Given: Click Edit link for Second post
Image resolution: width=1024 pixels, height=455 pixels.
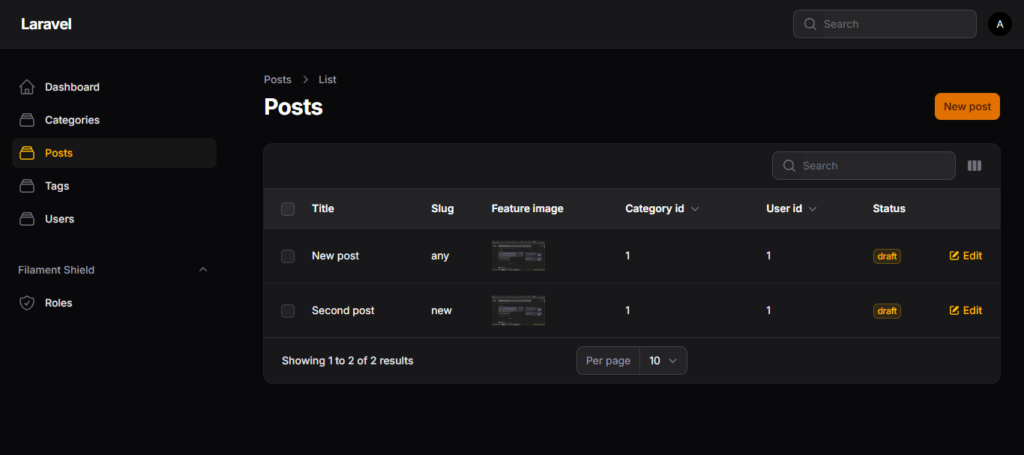Looking at the screenshot, I should coord(966,311).
